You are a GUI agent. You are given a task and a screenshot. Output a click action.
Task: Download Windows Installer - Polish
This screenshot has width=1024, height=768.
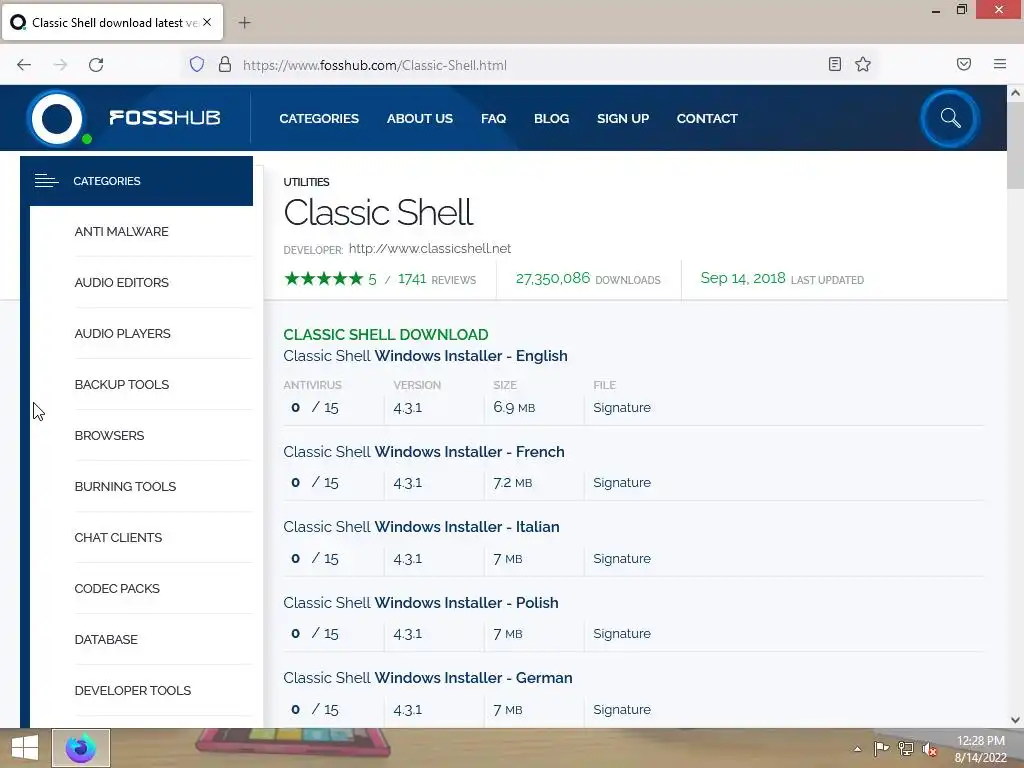click(x=421, y=603)
